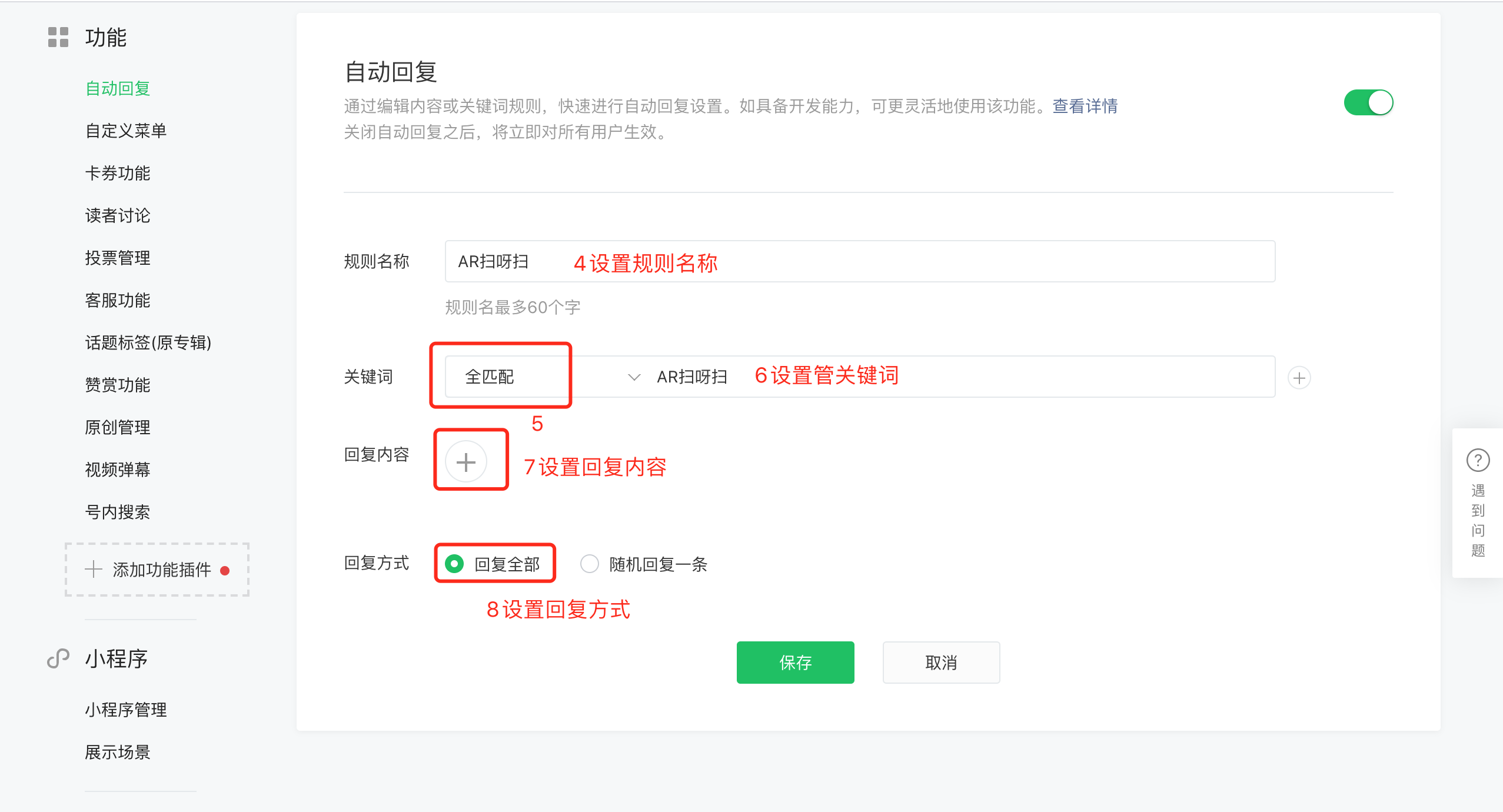The image size is (1503, 812).
Task: Open 号内搜索 in the sidebar
Action: pos(118,512)
